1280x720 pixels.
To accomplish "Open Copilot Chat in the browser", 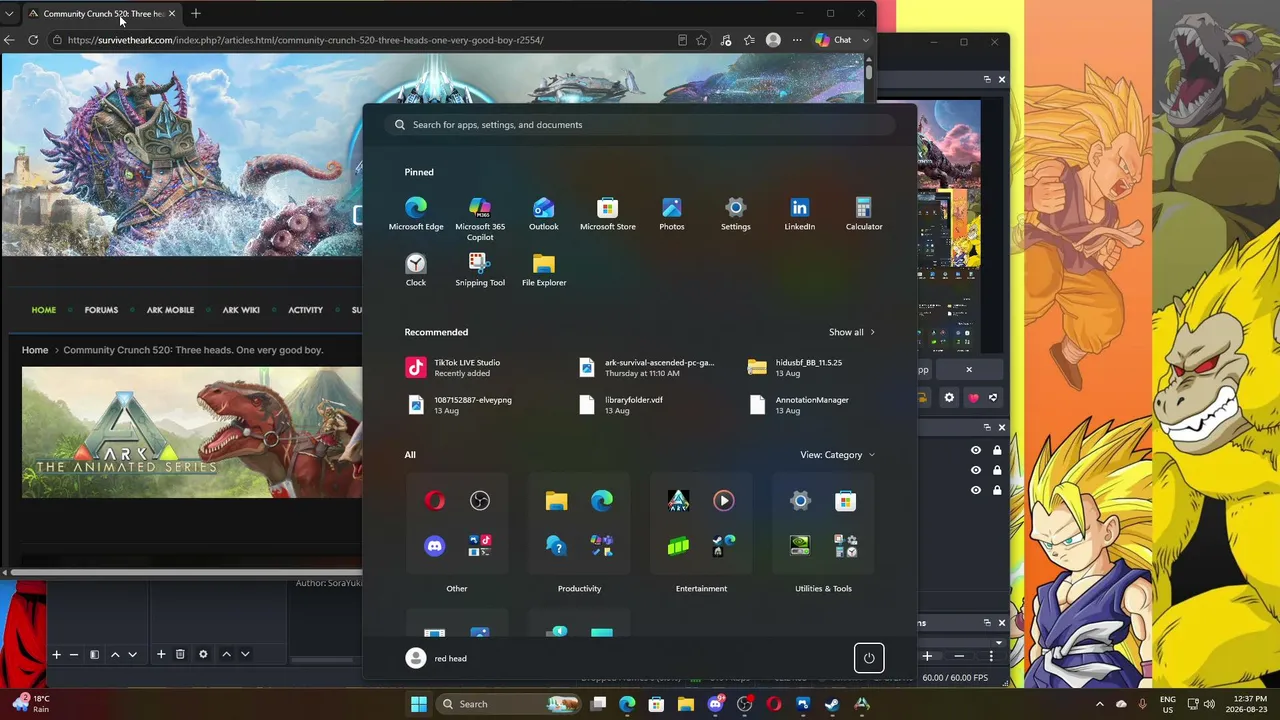I will point(833,40).
